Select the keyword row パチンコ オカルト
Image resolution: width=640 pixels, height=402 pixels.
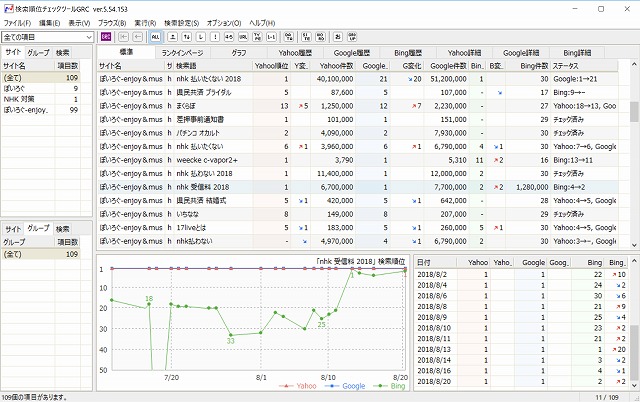pyautogui.click(x=358, y=133)
